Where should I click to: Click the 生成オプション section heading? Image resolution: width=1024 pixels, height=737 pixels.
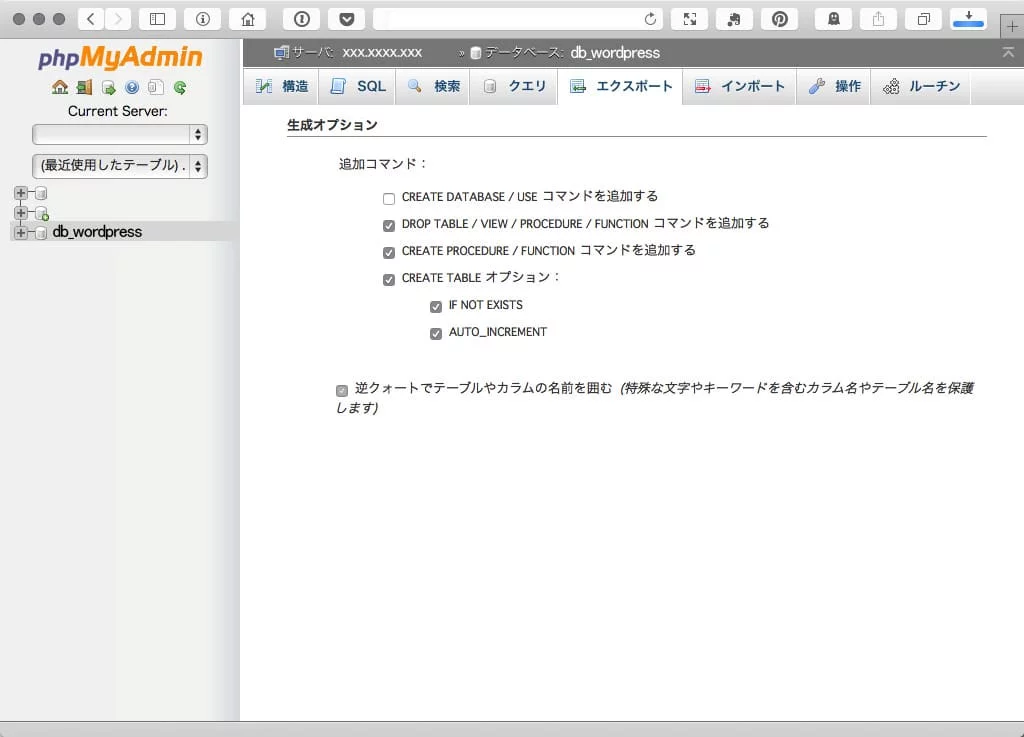(332, 125)
